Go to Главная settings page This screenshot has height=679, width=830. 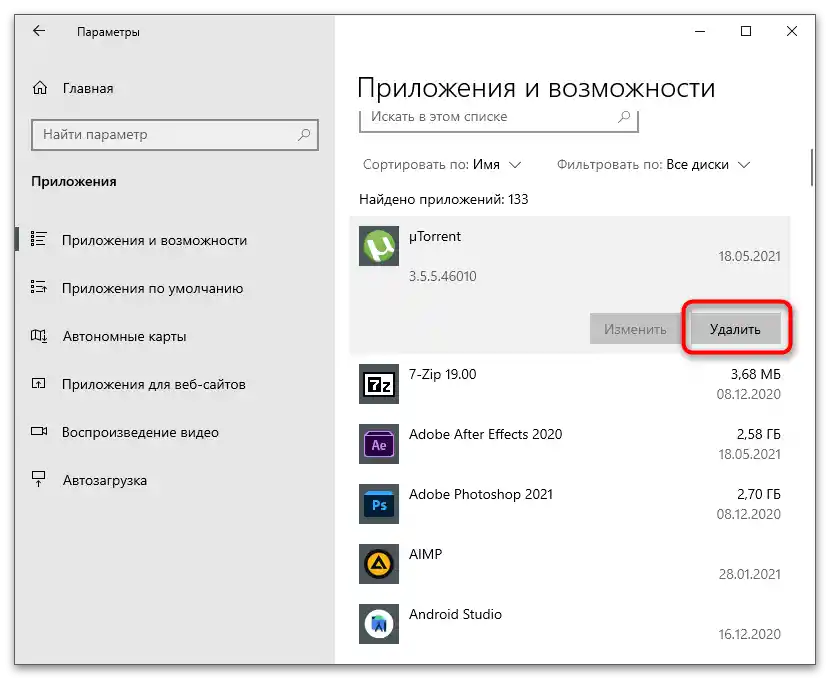point(88,88)
